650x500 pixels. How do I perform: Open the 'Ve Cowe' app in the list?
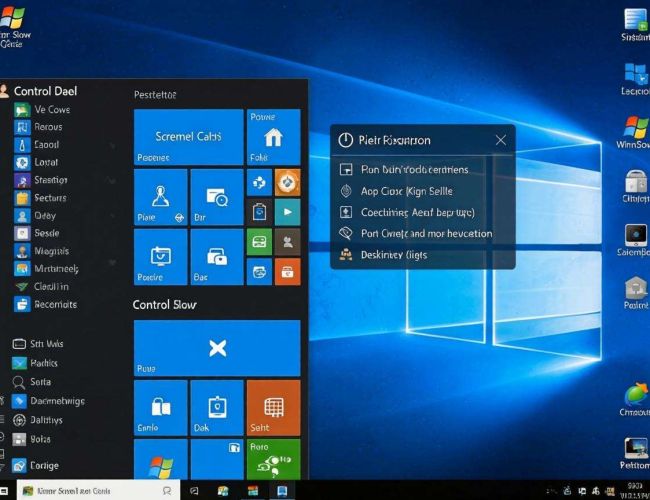42,109
